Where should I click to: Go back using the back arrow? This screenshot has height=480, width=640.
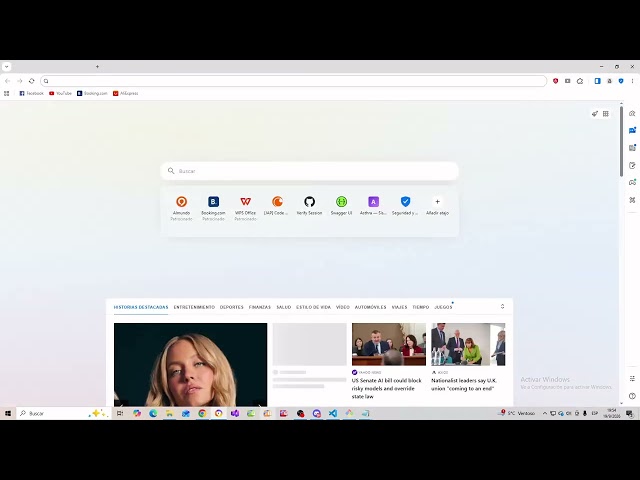(7, 81)
